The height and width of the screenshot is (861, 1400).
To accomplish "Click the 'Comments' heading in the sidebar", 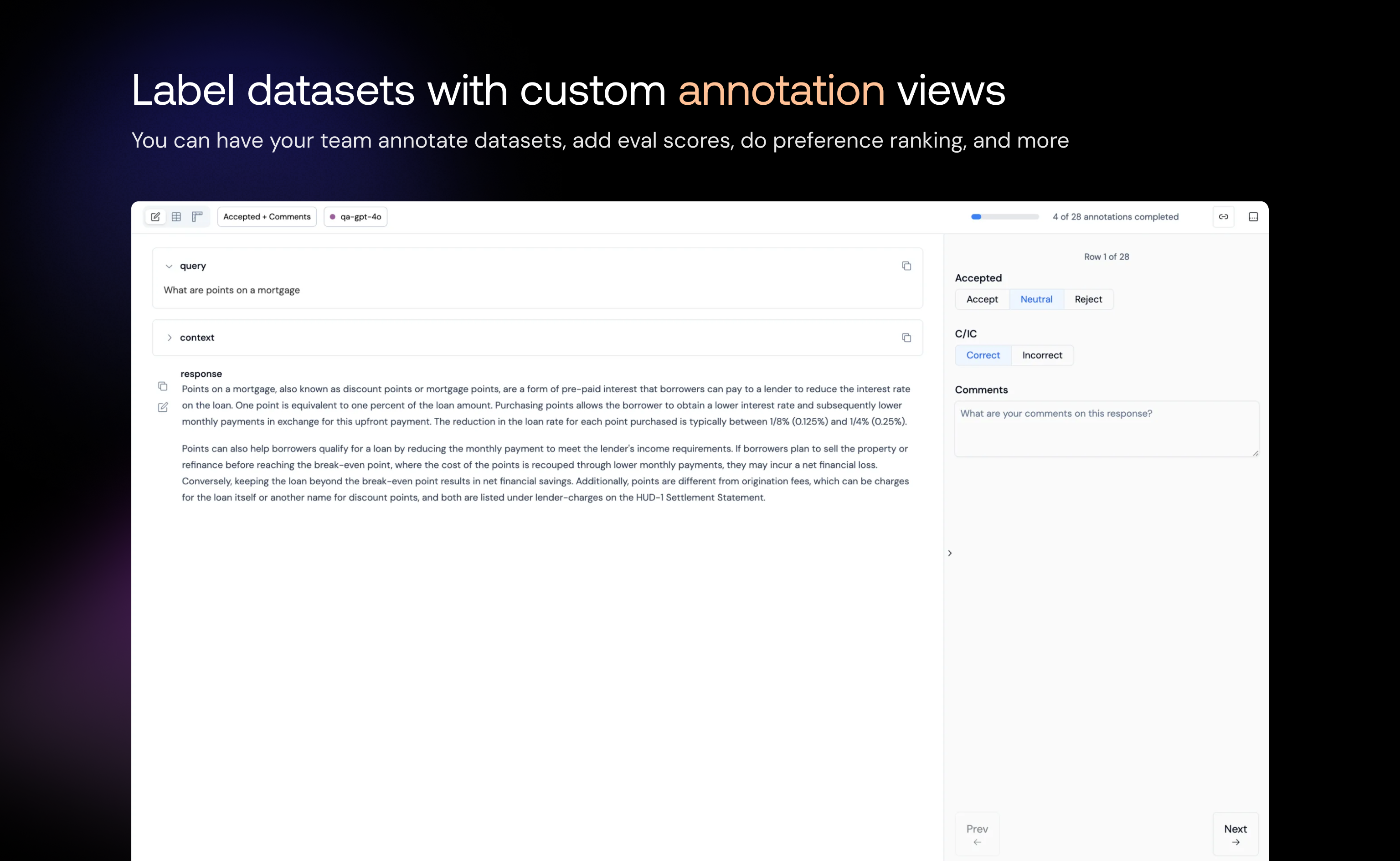I will click(x=981, y=389).
